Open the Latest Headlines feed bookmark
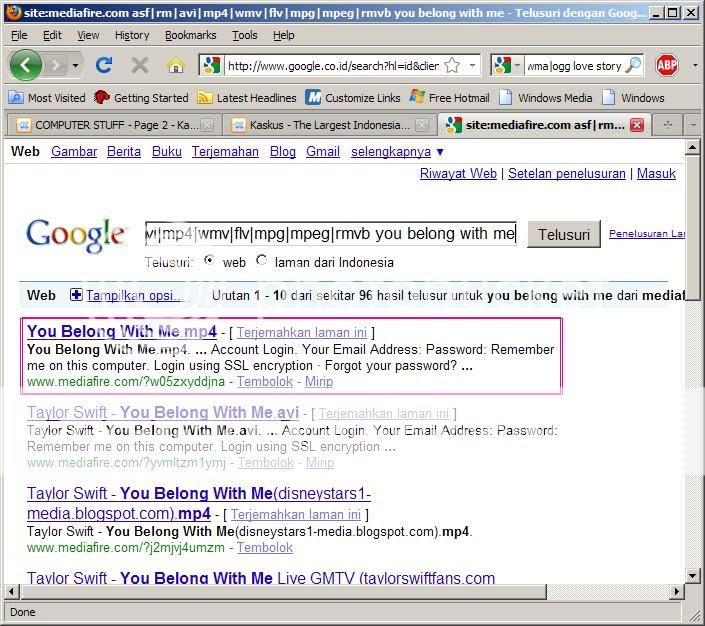The image size is (705, 626). point(247,98)
